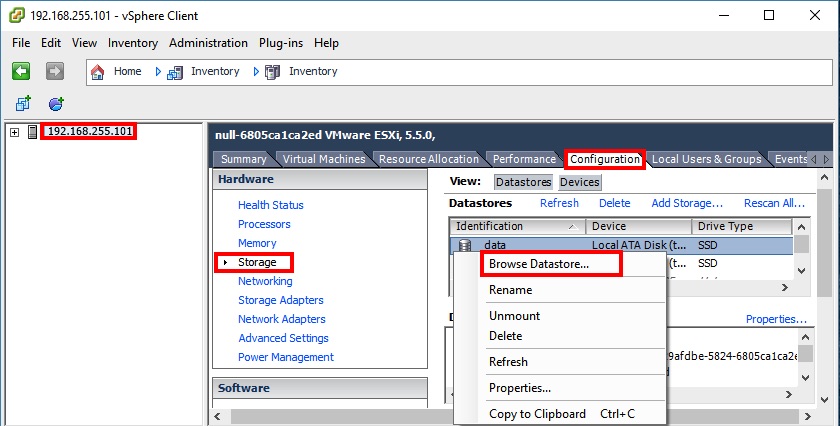Click the new virtual machine toolbar icon
The height and width of the screenshot is (426, 840).
coord(23,103)
